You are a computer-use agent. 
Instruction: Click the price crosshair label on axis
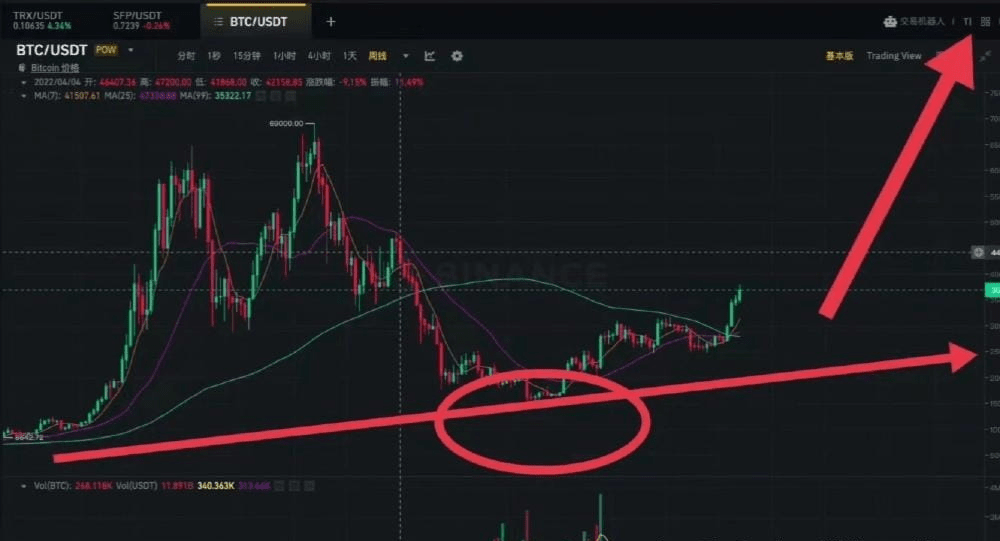985,253
